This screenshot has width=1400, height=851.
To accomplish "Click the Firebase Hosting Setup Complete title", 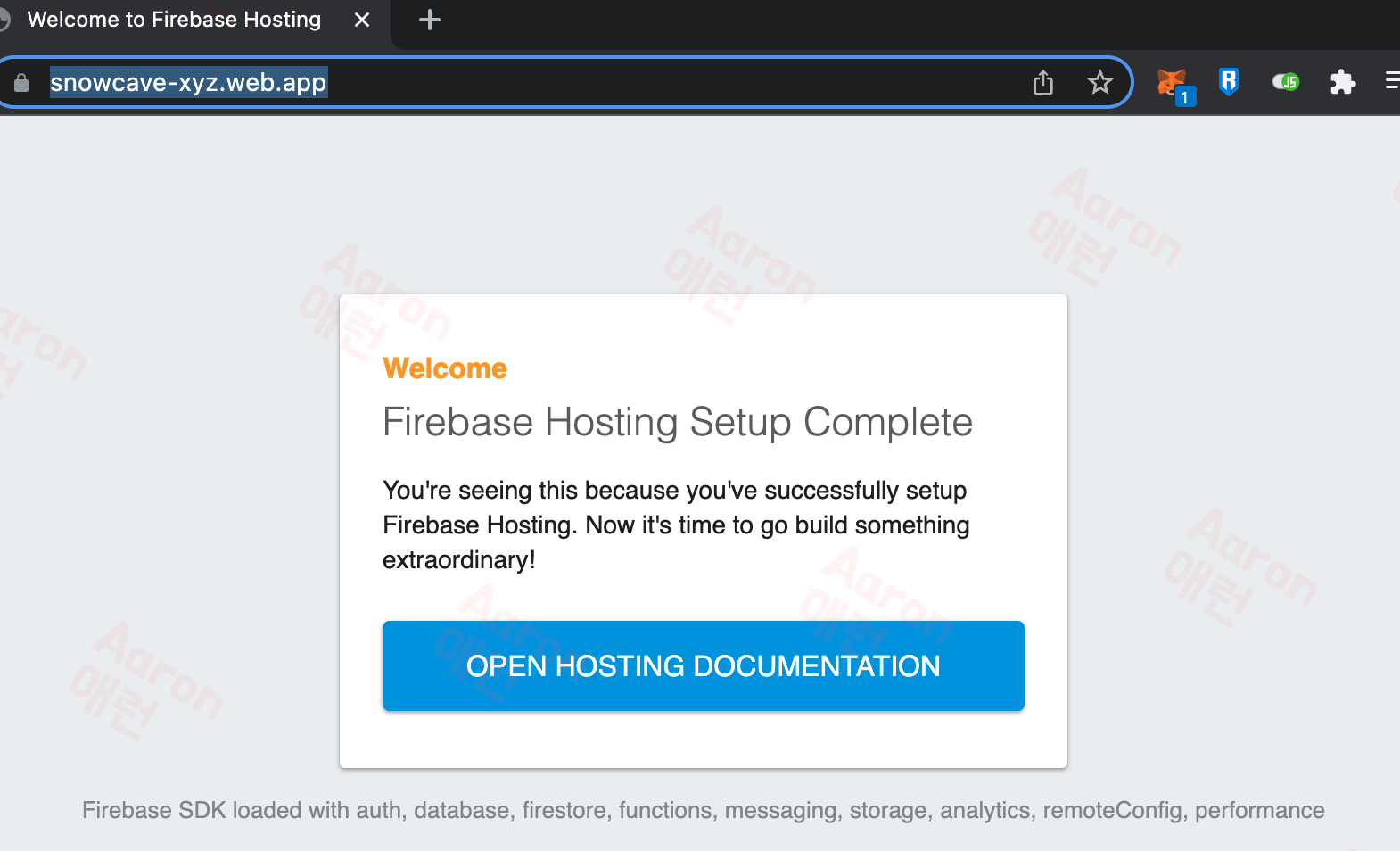I will 678,422.
